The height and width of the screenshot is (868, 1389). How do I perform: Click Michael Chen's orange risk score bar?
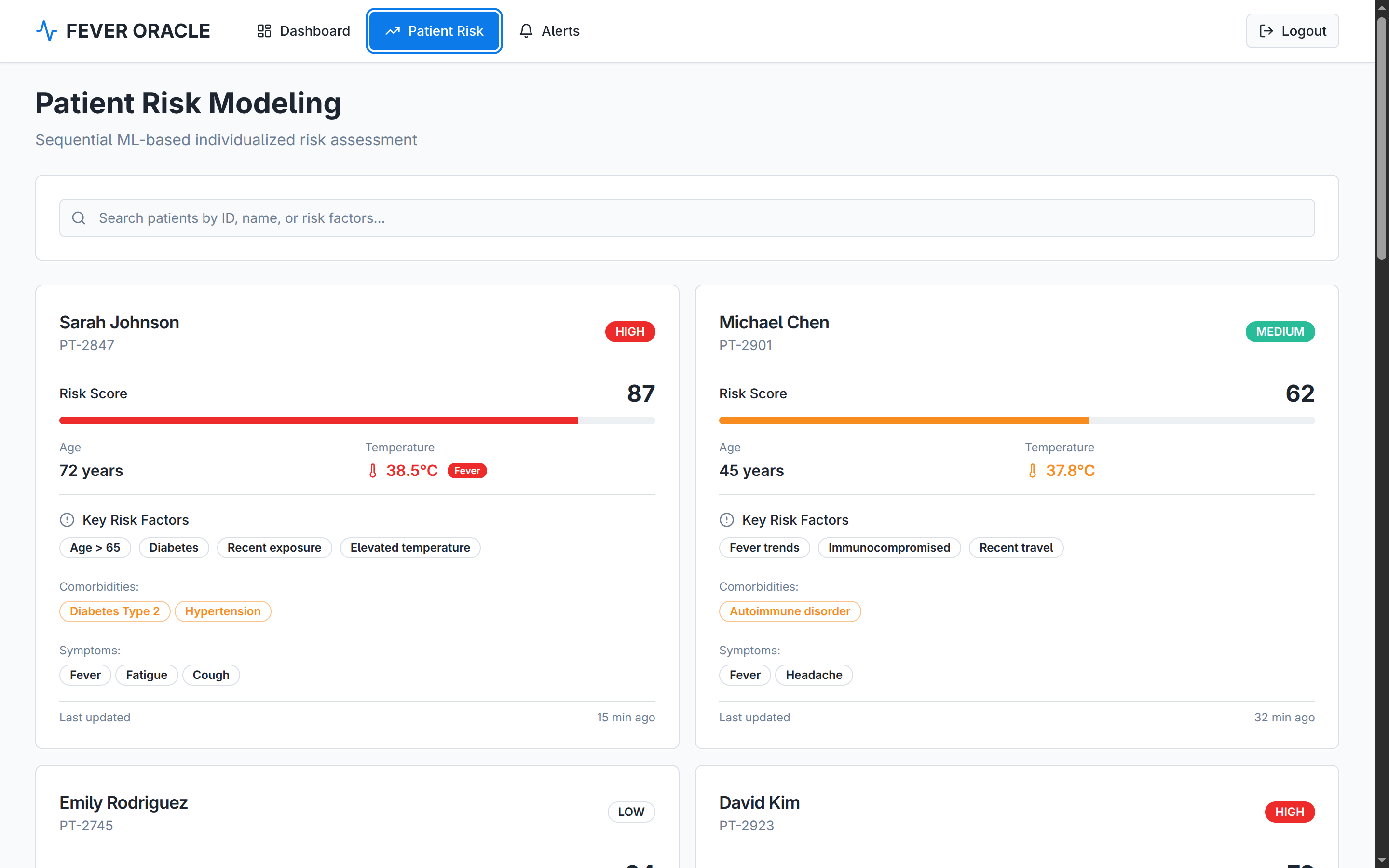[903, 421]
